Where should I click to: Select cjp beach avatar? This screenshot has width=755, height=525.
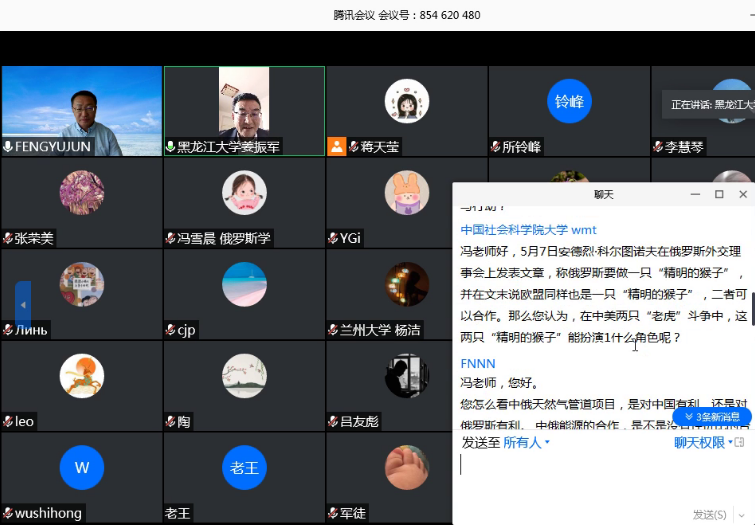244,284
